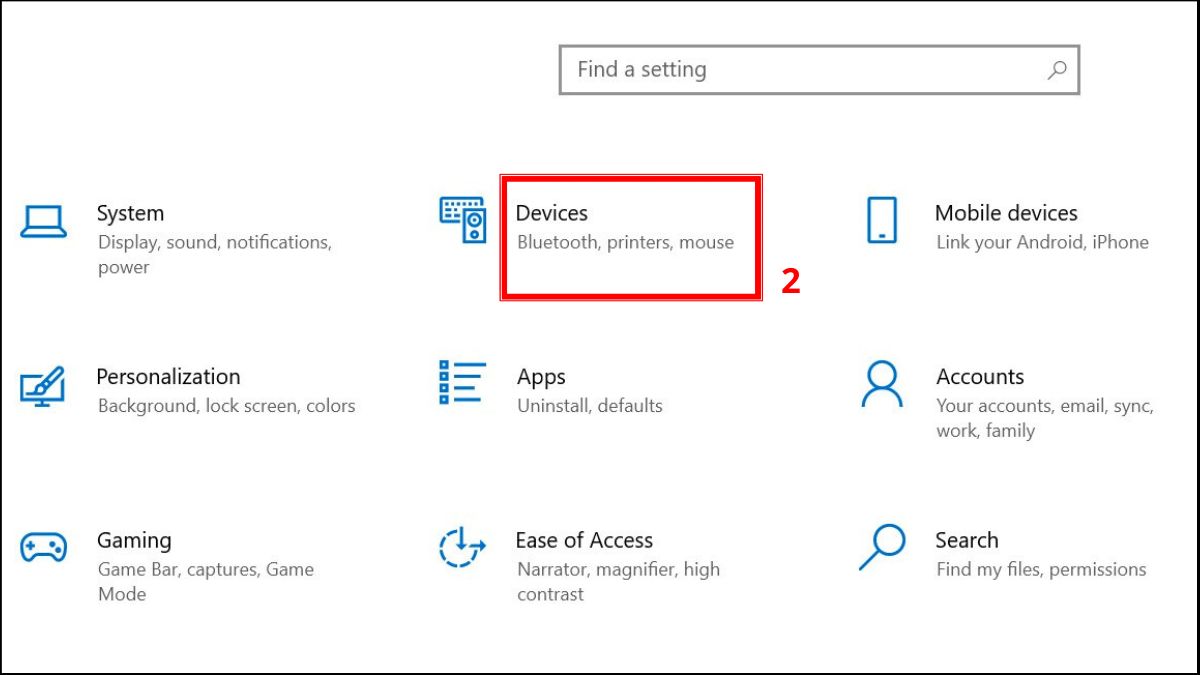The width and height of the screenshot is (1200, 675).
Task: Click the Find a setting field
Action: point(800,70)
